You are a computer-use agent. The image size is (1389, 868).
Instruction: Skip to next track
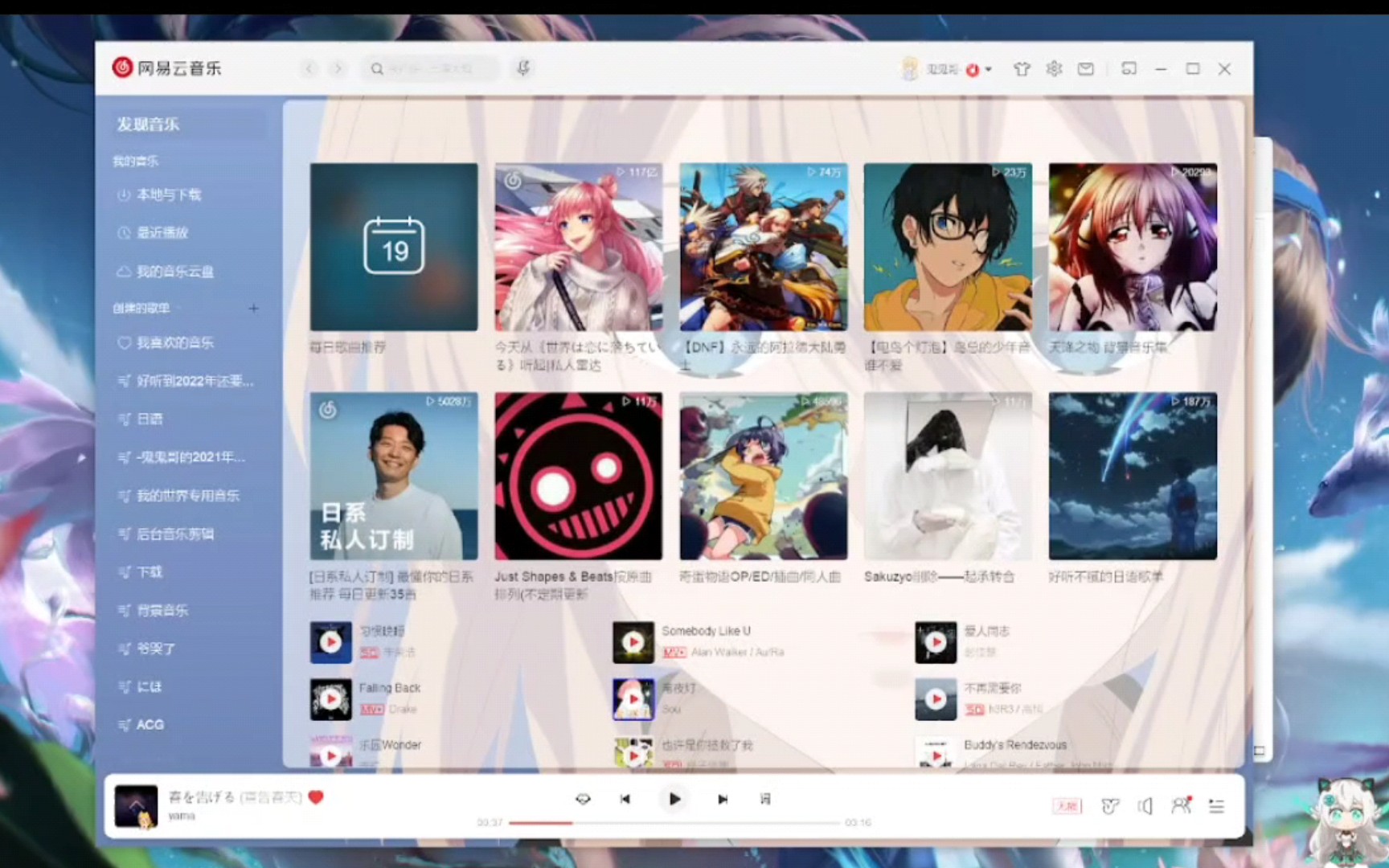(723, 799)
